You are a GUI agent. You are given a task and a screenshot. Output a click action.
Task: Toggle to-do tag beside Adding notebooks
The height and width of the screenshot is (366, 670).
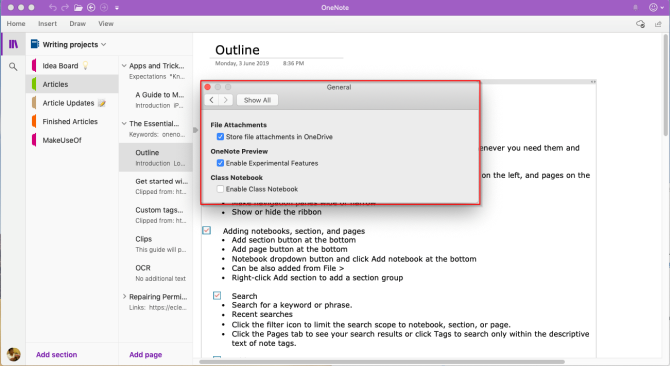206,231
